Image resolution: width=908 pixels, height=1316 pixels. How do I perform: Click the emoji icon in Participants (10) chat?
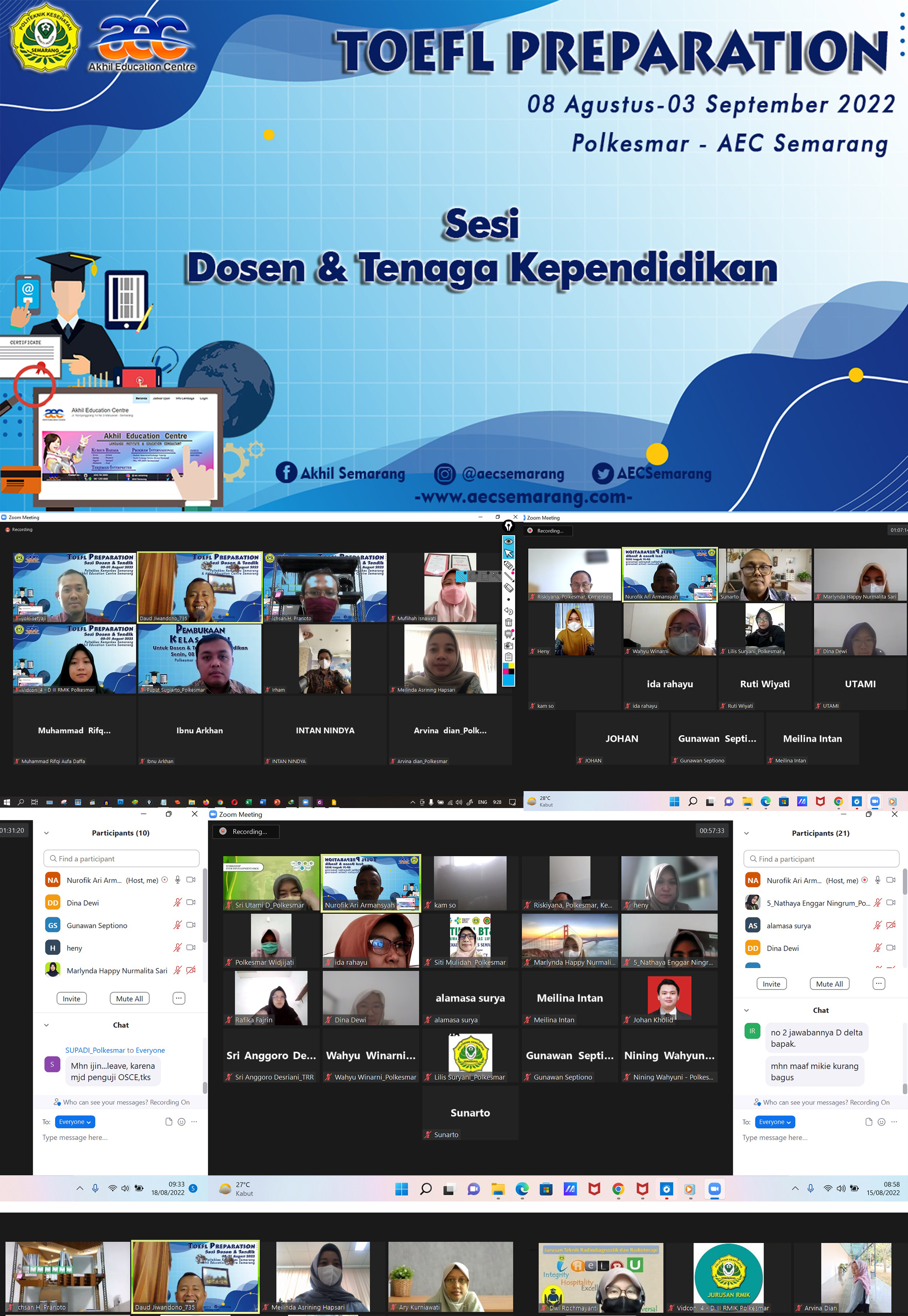click(181, 1122)
